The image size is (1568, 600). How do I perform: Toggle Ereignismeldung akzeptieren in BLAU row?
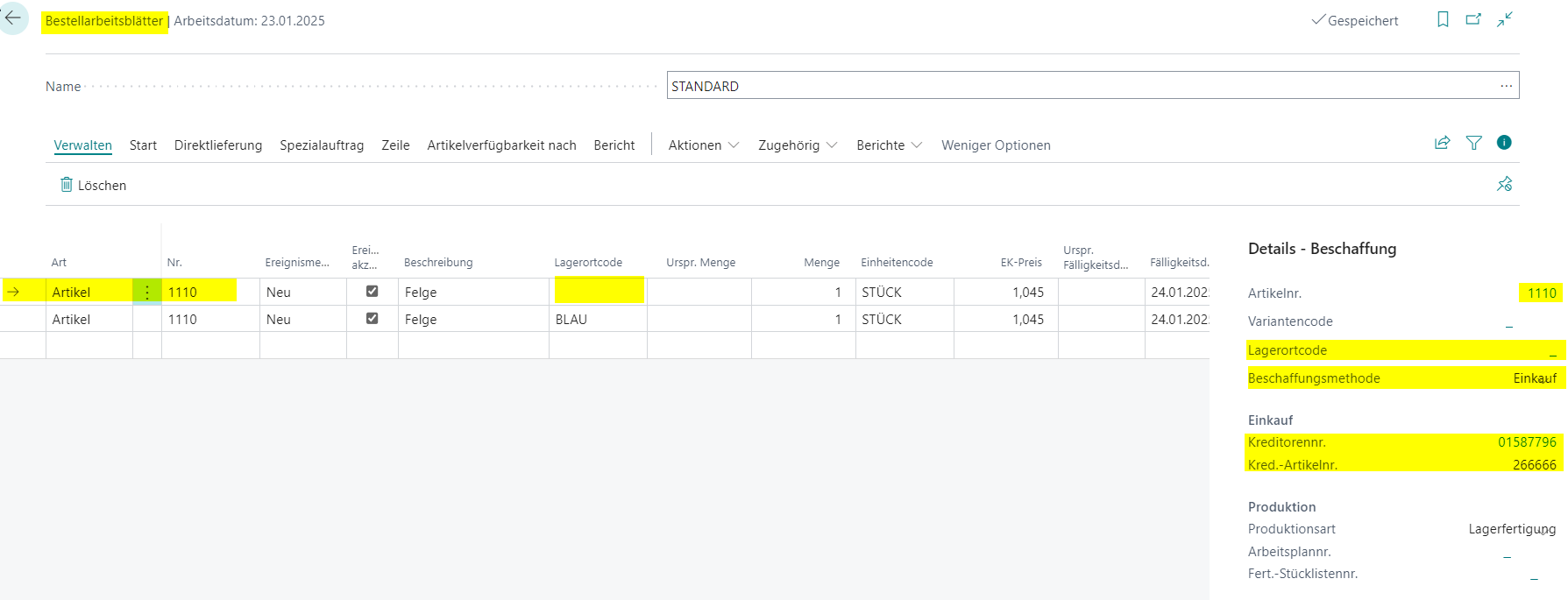[x=372, y=318]
